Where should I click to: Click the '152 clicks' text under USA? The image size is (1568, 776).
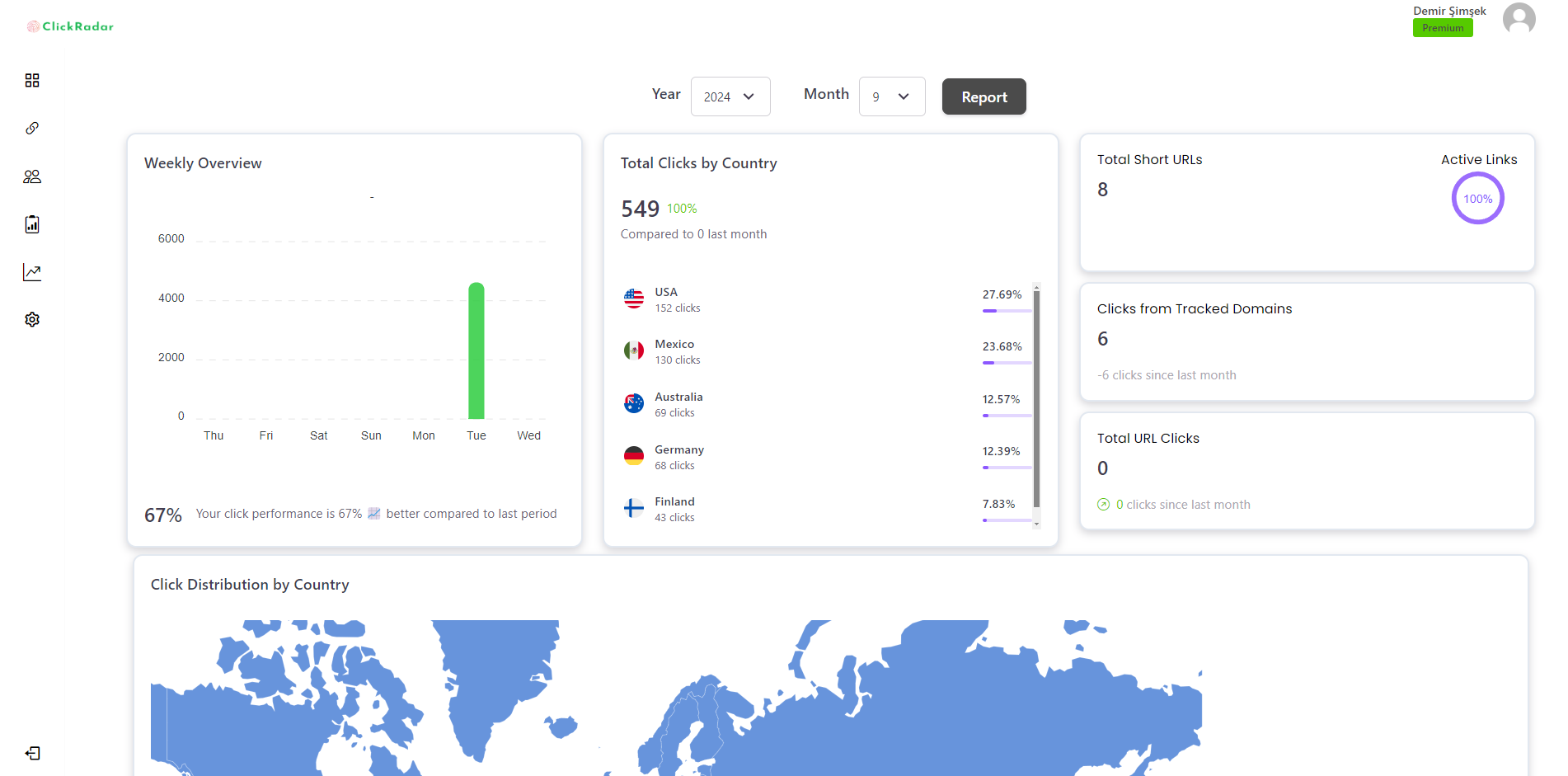click(678, 308)
